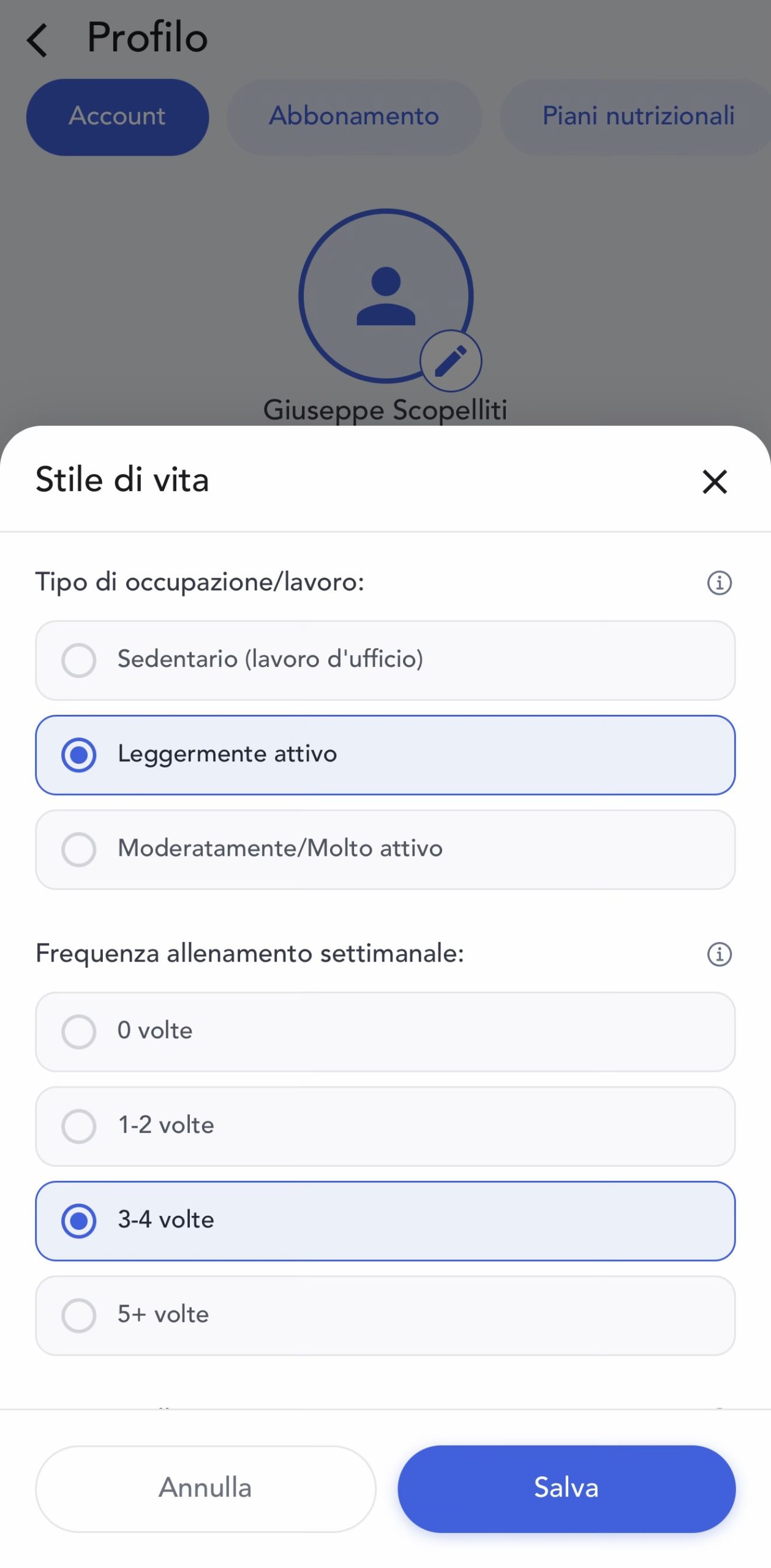Tap the Stile di vita sheet title
771x1568 pixels.
coord(122,480)
